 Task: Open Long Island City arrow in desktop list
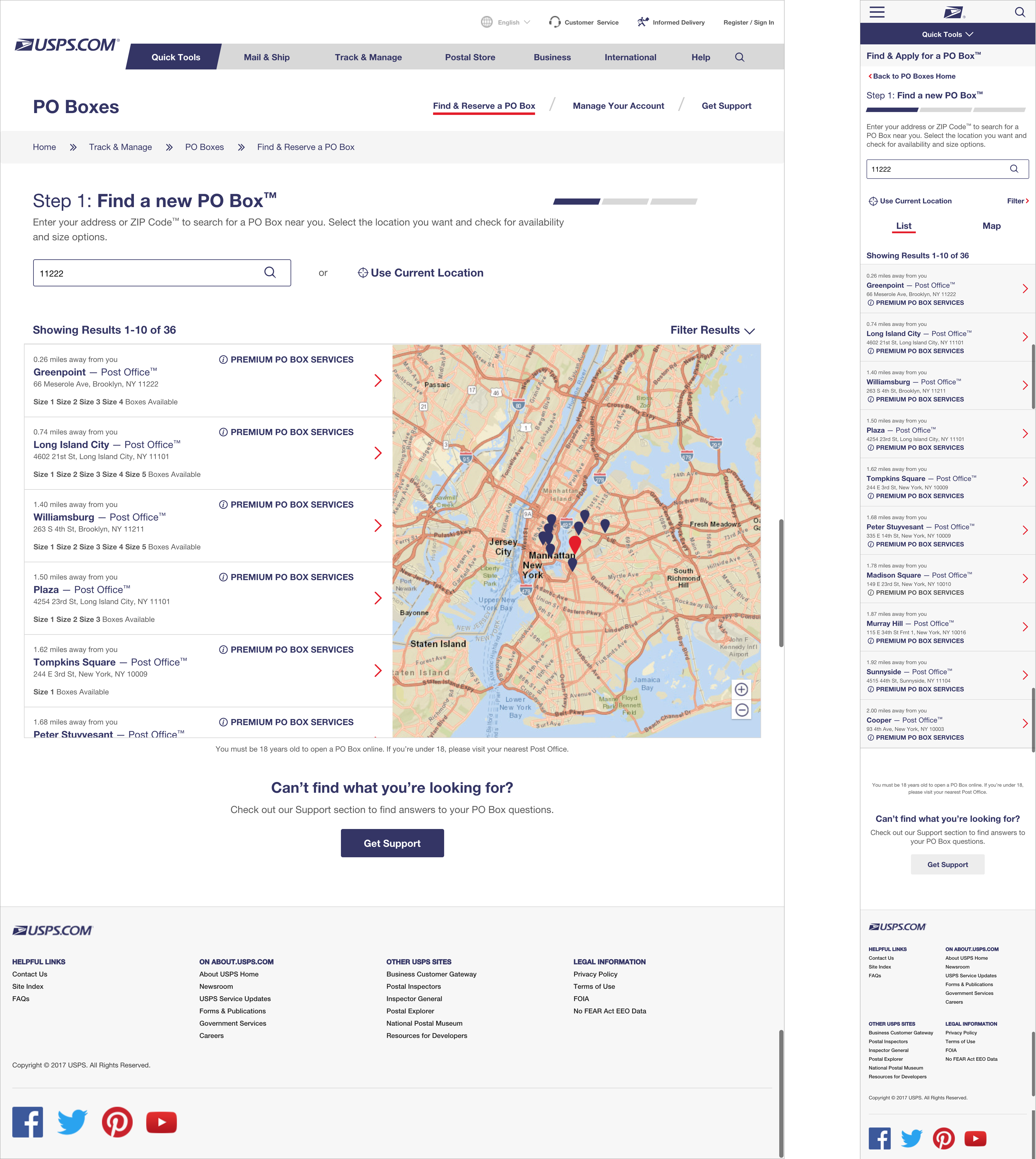(378, 453)
